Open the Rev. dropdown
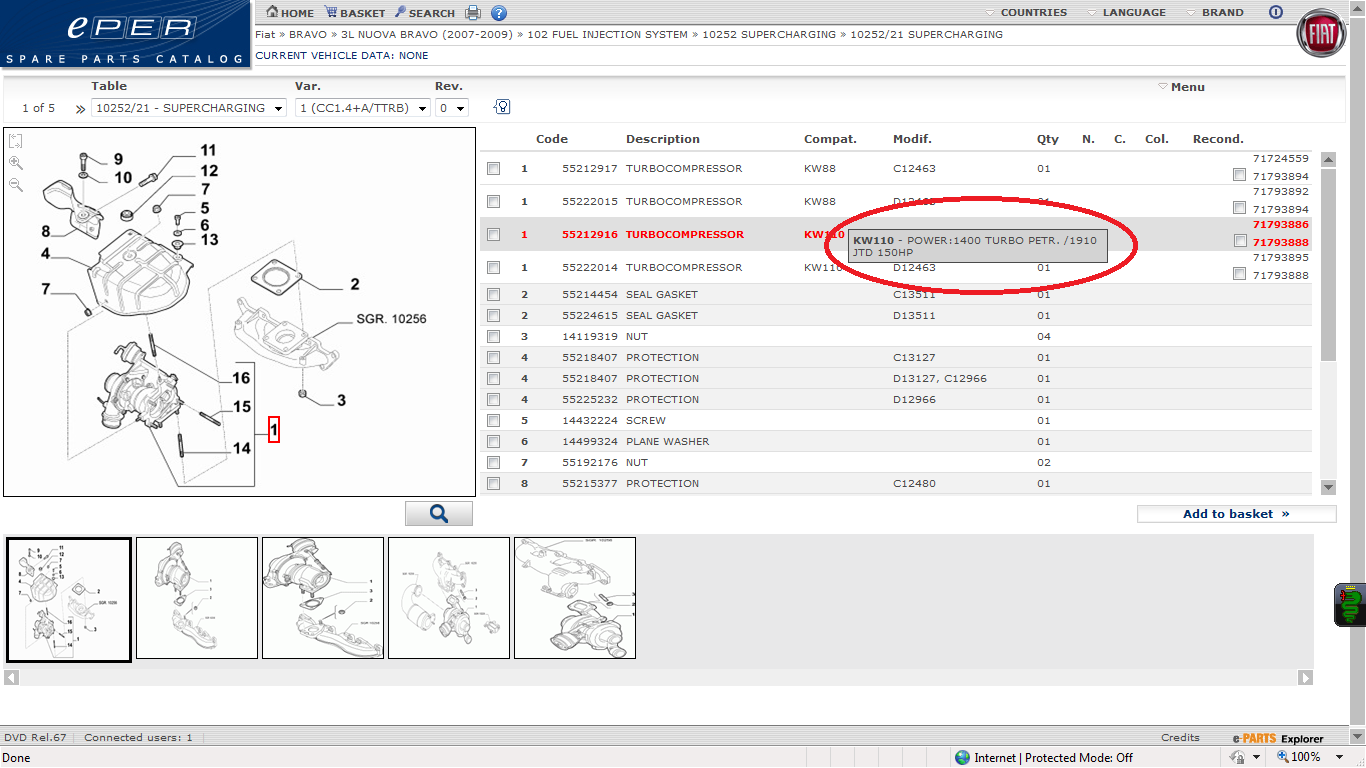 pos(451,108)
